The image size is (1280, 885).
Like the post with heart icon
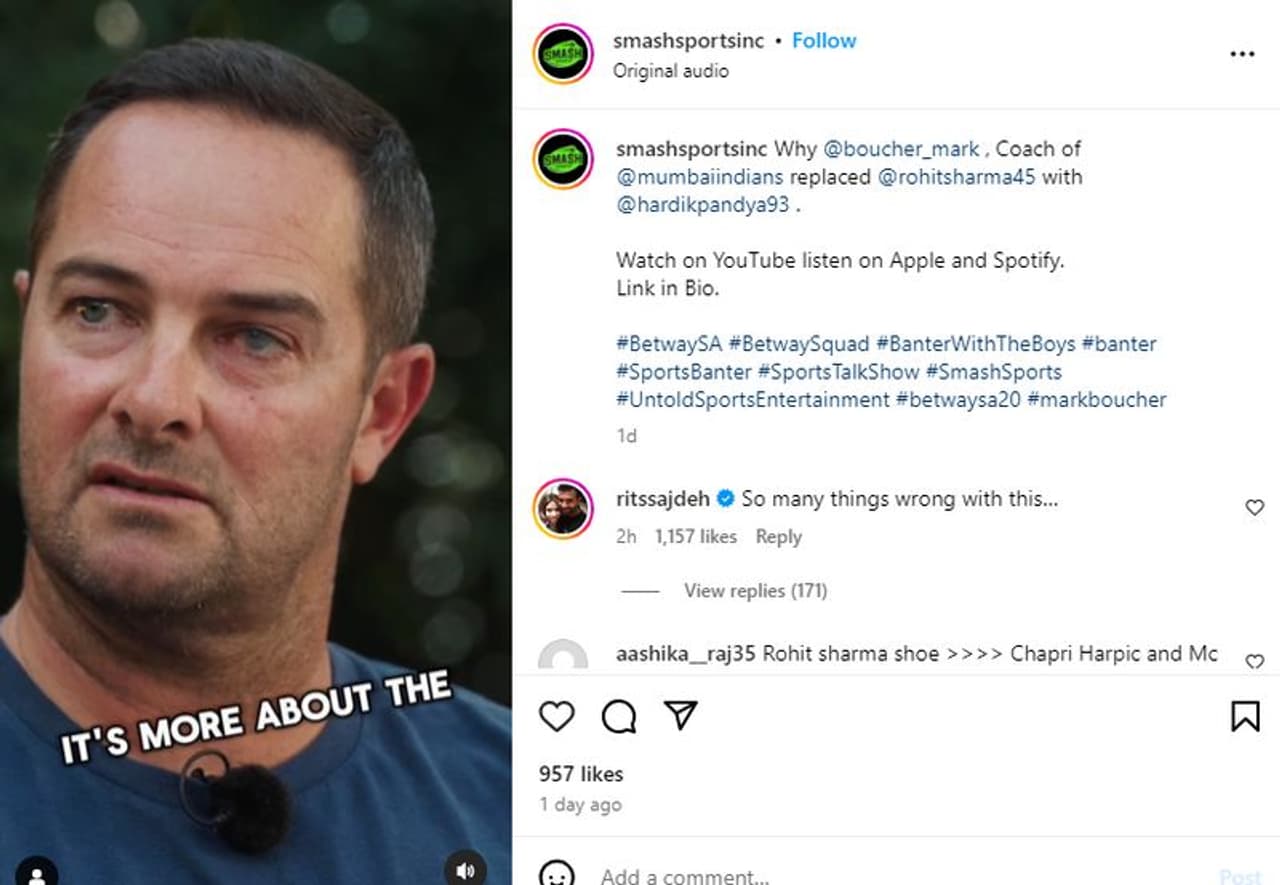click(x=557, y=716)
